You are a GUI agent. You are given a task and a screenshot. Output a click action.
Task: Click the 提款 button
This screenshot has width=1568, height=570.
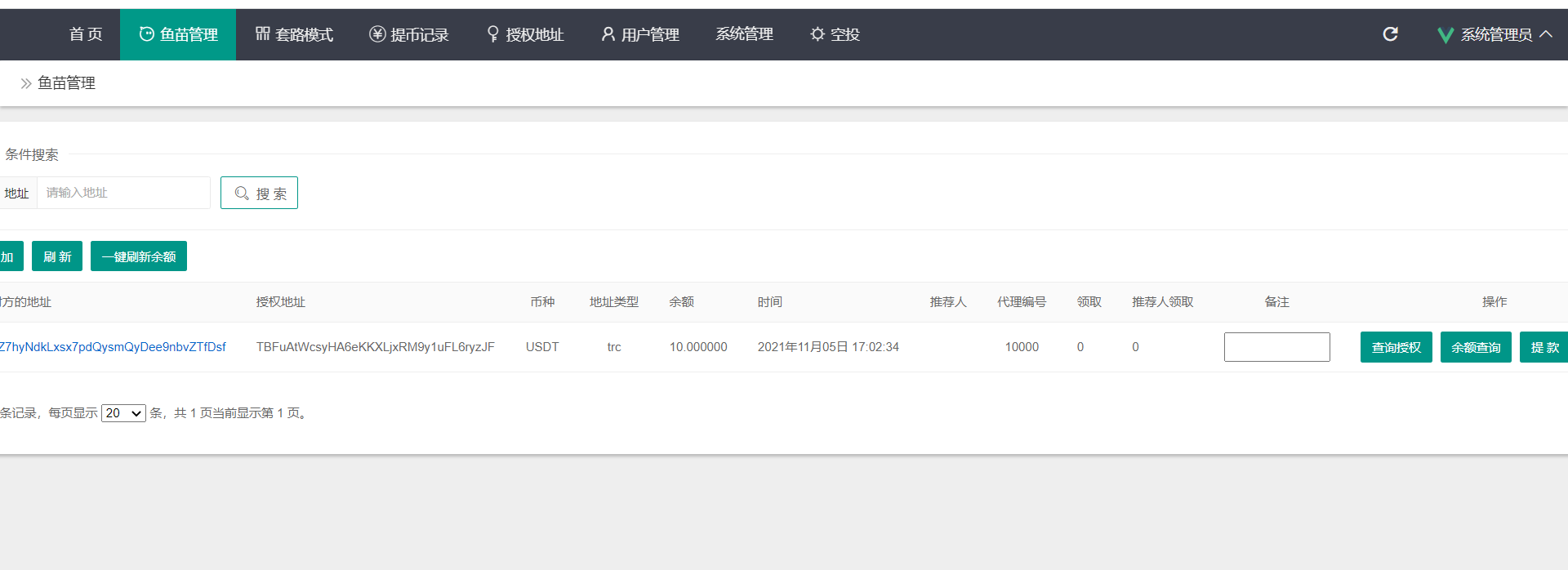[x=1543, y=347]
